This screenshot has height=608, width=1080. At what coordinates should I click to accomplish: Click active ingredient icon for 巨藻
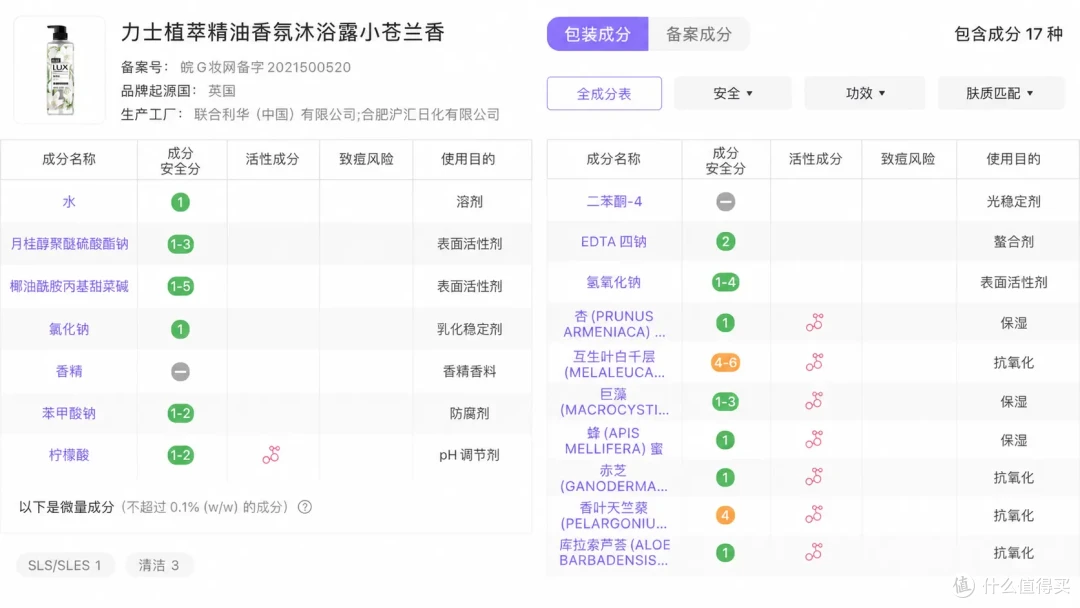(x=815, y=401)
